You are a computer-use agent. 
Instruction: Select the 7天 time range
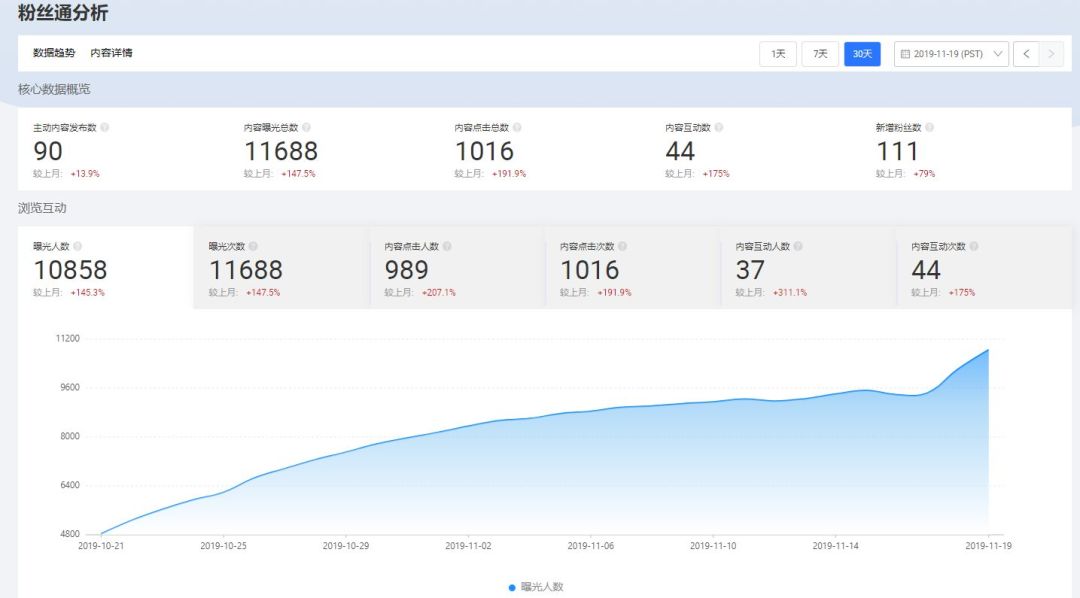[x=820, y=54]
